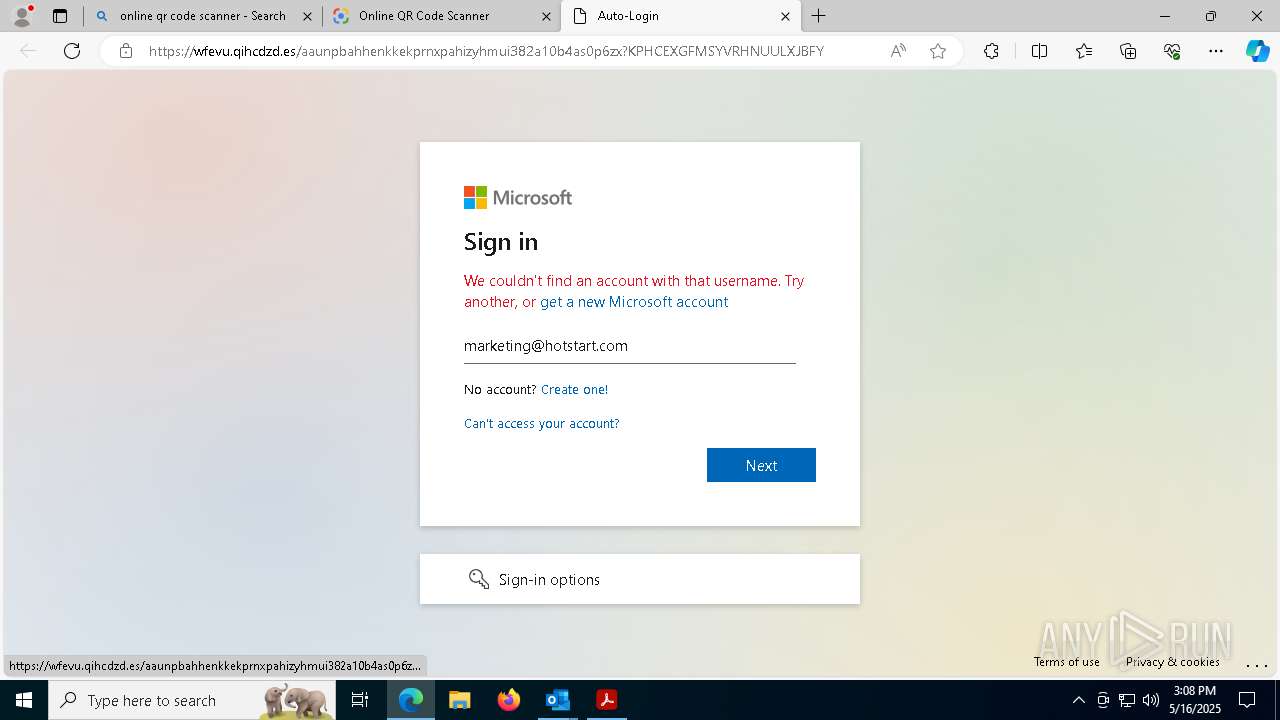Select the Auto-Login tab
Image resolution: width=1280 pixels, height=720 pixels.
click(680, 16)
